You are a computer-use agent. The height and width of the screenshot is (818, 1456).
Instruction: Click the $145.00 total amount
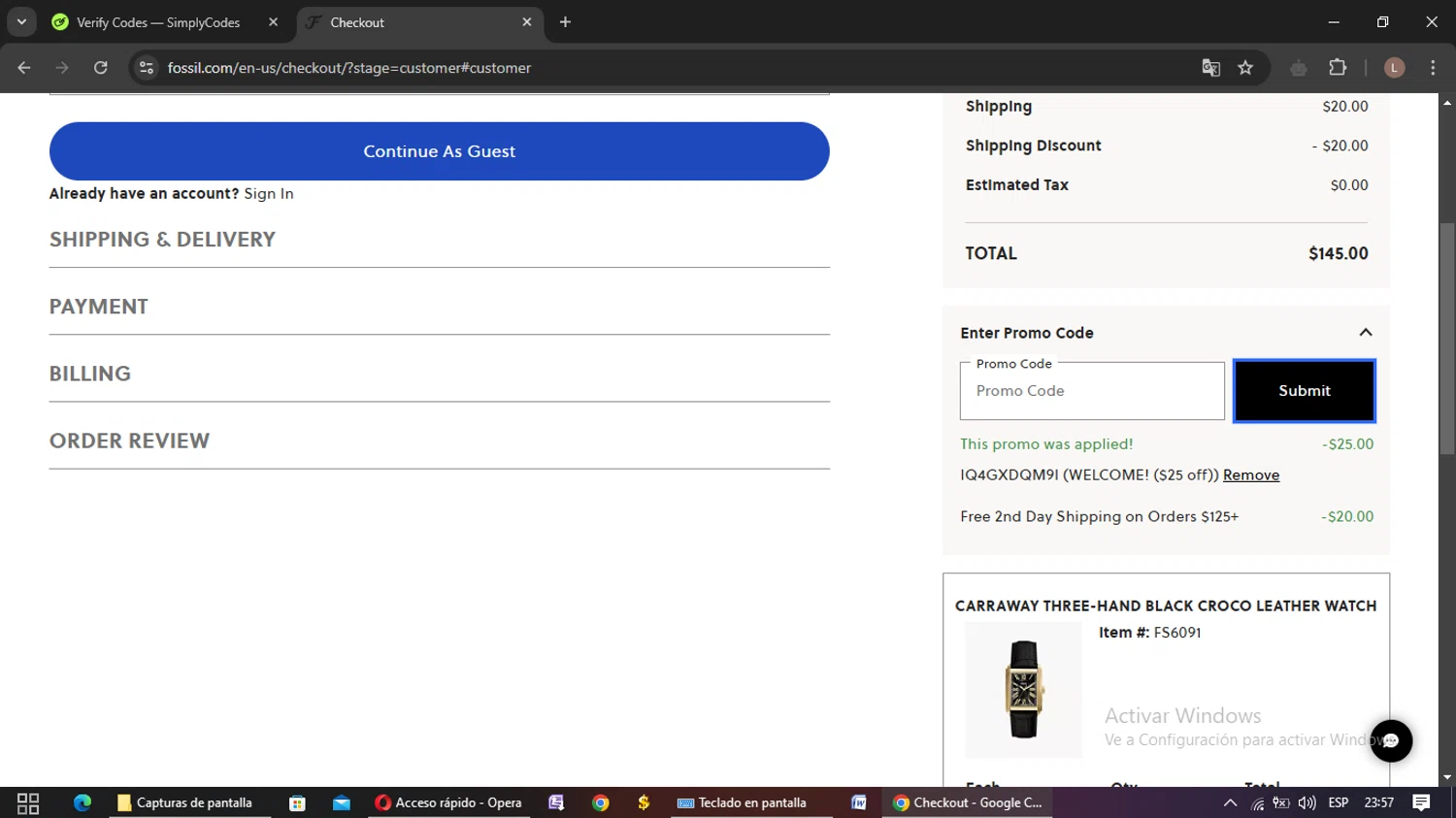[1339, 254]
